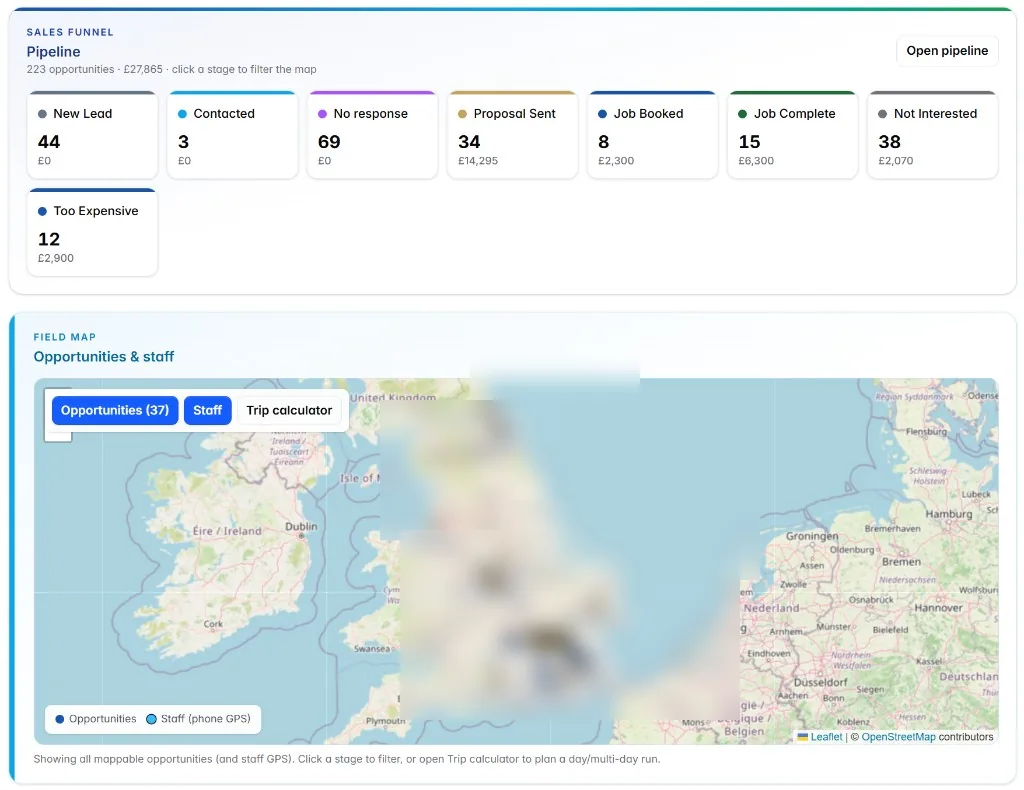Screen dimensions: 1024x790
Task: Click the £2,900 Too Expensive value
Action: 56,258
